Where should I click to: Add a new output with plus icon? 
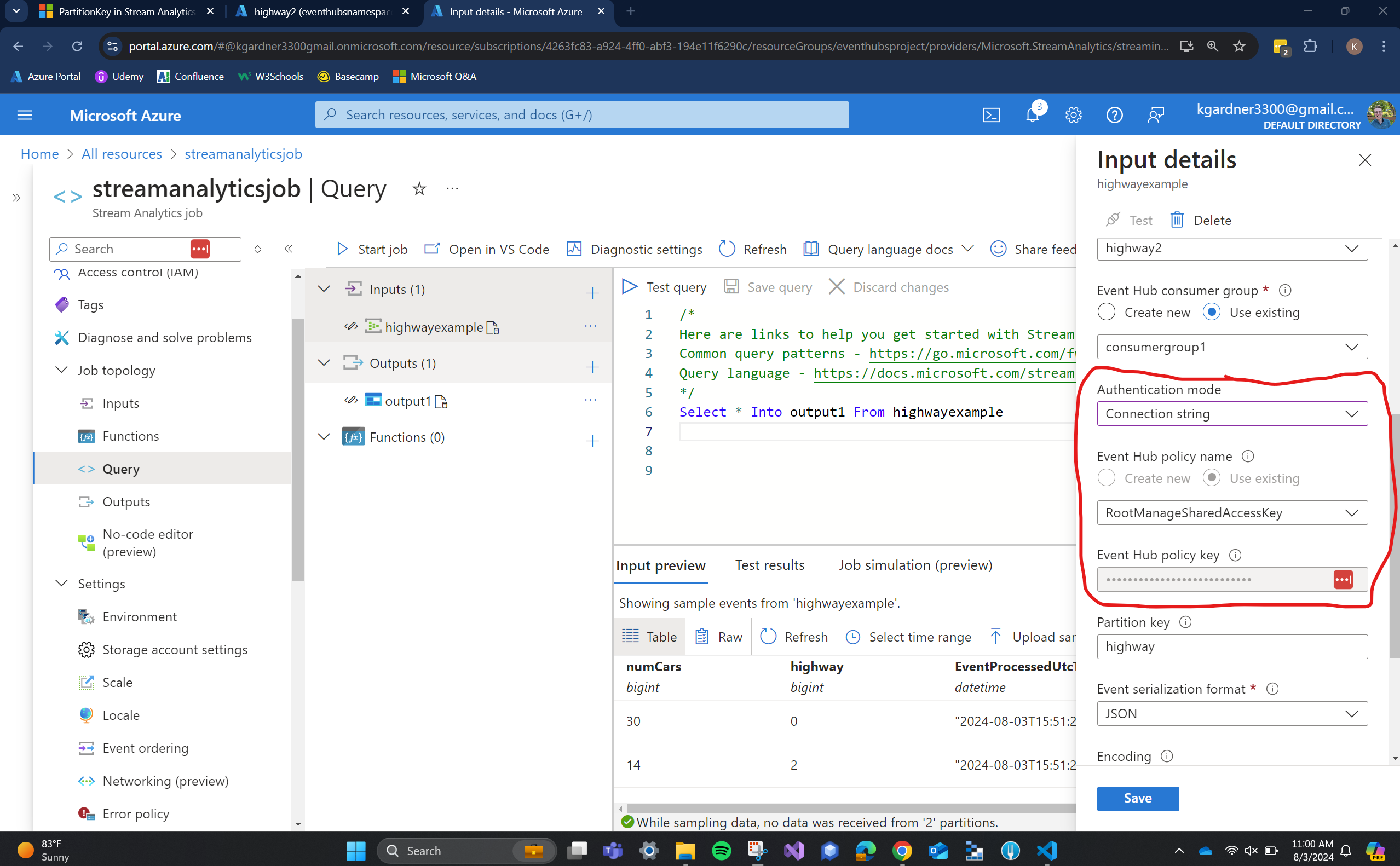(x=592, y=367)
